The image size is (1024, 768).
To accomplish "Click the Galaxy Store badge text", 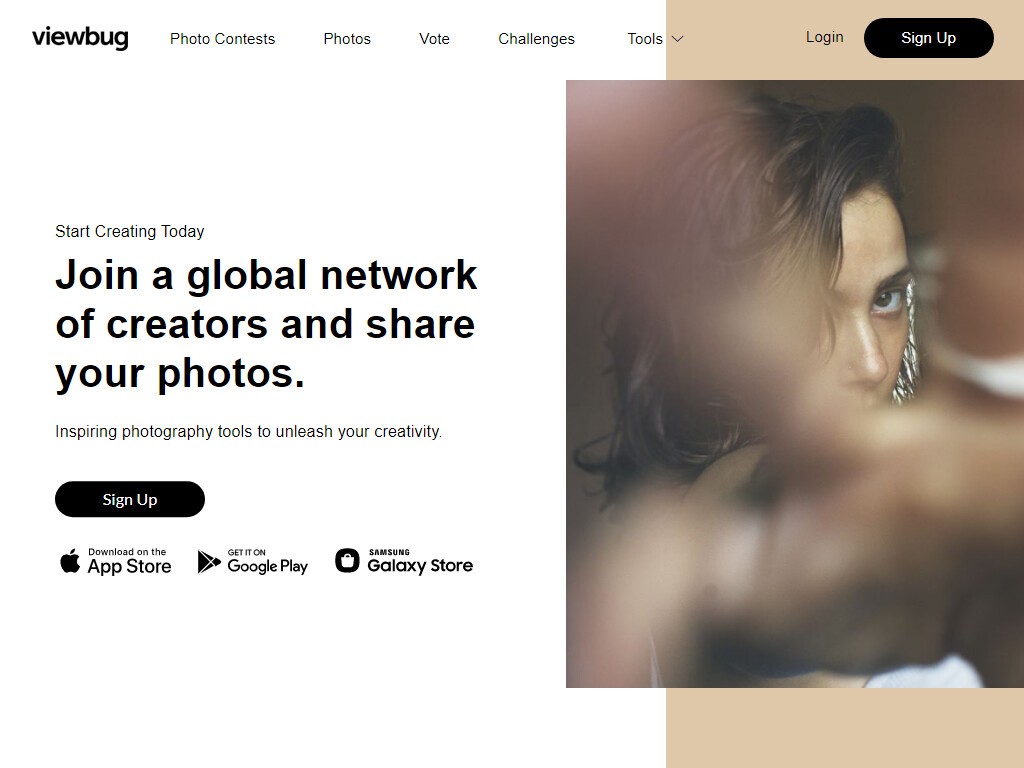I will pos(420,562).
